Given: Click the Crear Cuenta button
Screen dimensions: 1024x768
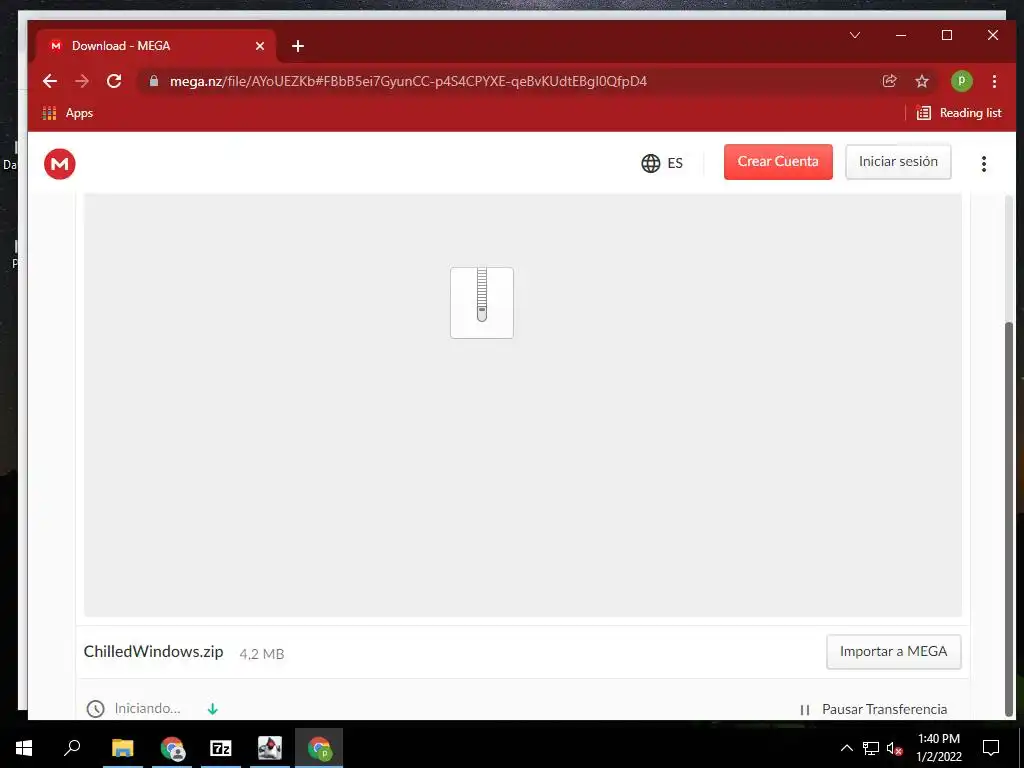Looking at the screenshot, I should (x=778, y=161).
